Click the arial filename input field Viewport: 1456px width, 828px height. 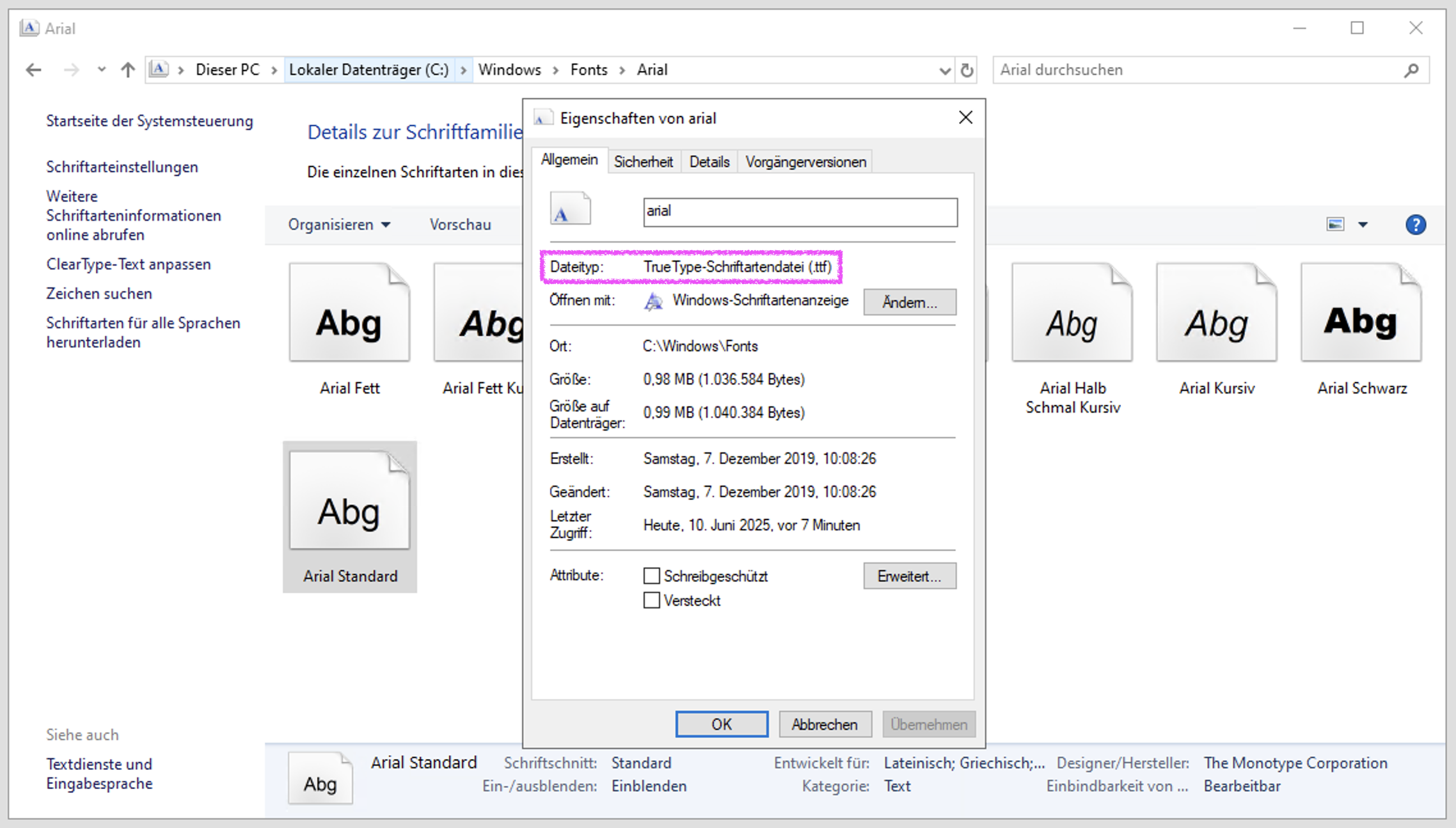click(x=800, y=212)
